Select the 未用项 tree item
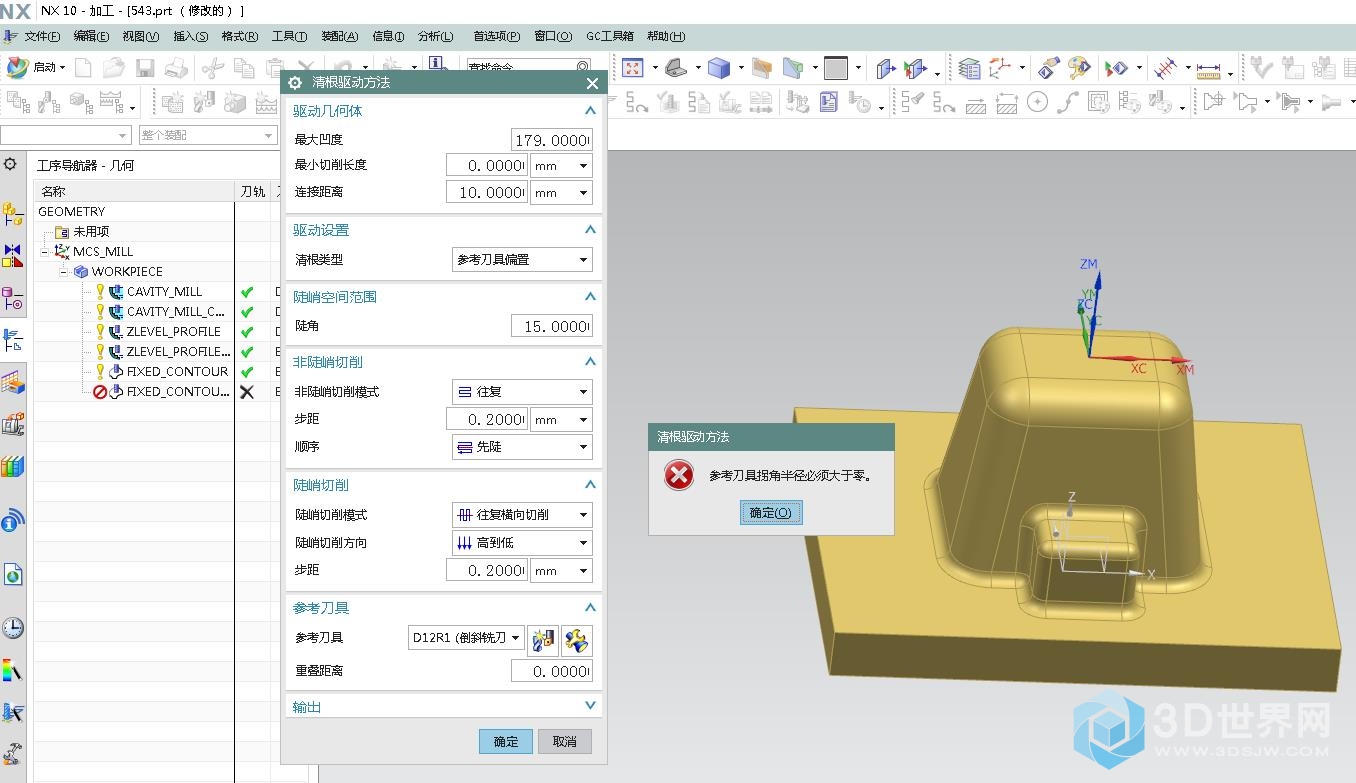Image resolution: width=1356 pixels, height=783 pixels. (x=91, y=232)
